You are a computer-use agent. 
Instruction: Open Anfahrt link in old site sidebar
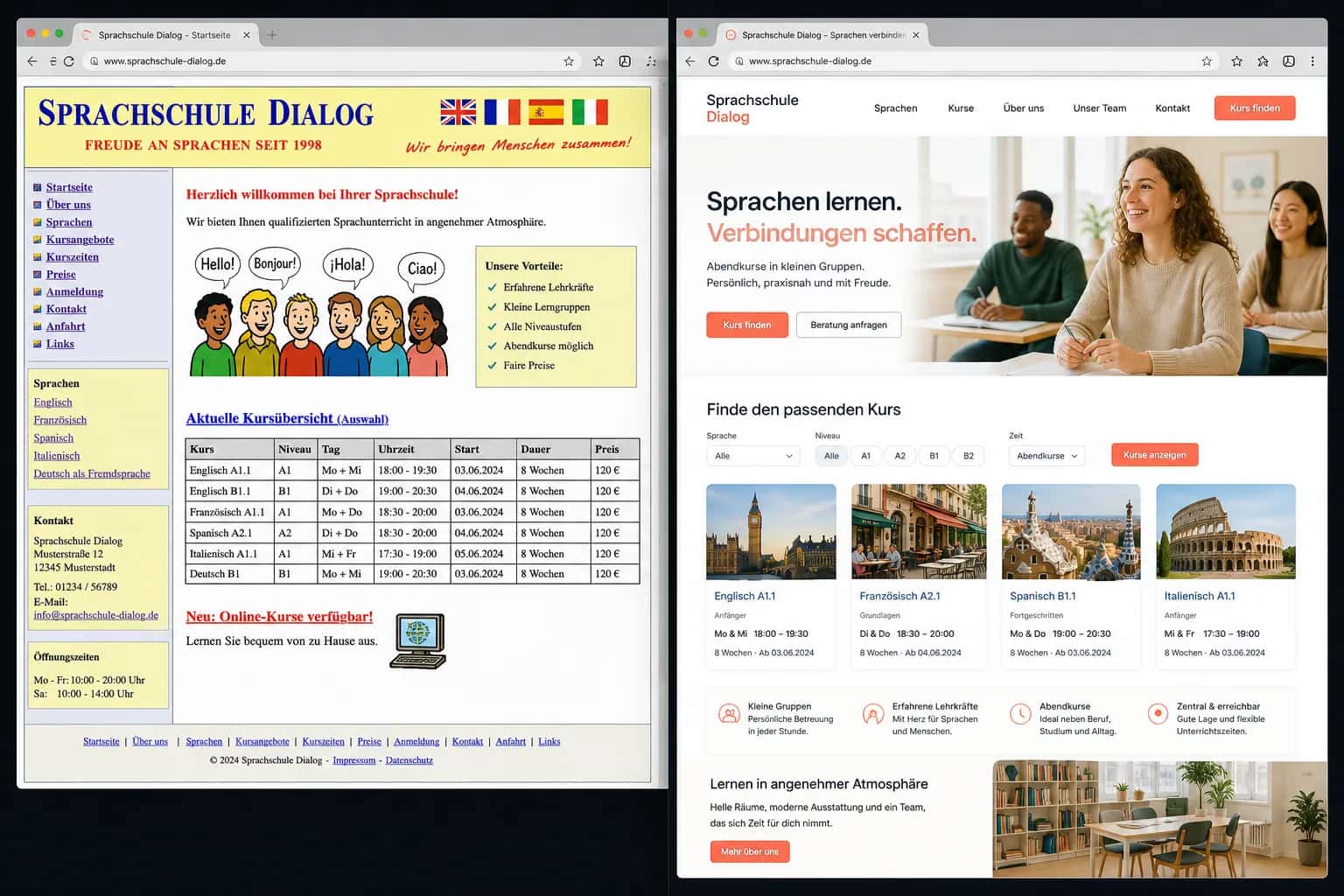(66, 326)
